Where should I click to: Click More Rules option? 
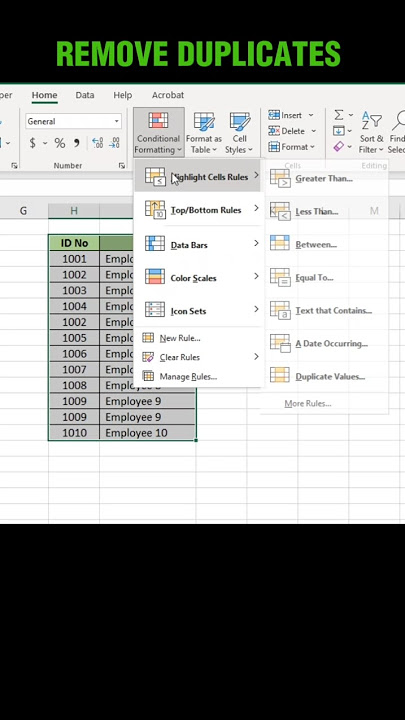point(308,403)
